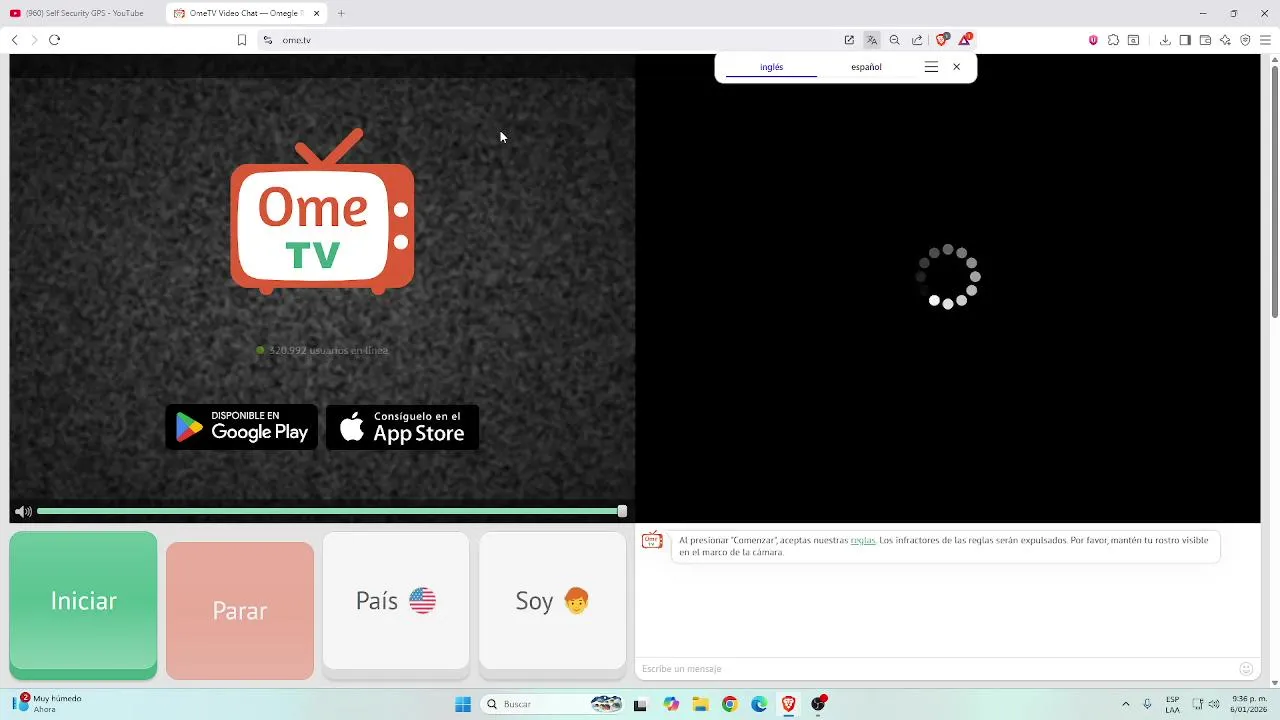1280x720 pixels.
Task: Close the translation popup
Action: tap(956, 67)
